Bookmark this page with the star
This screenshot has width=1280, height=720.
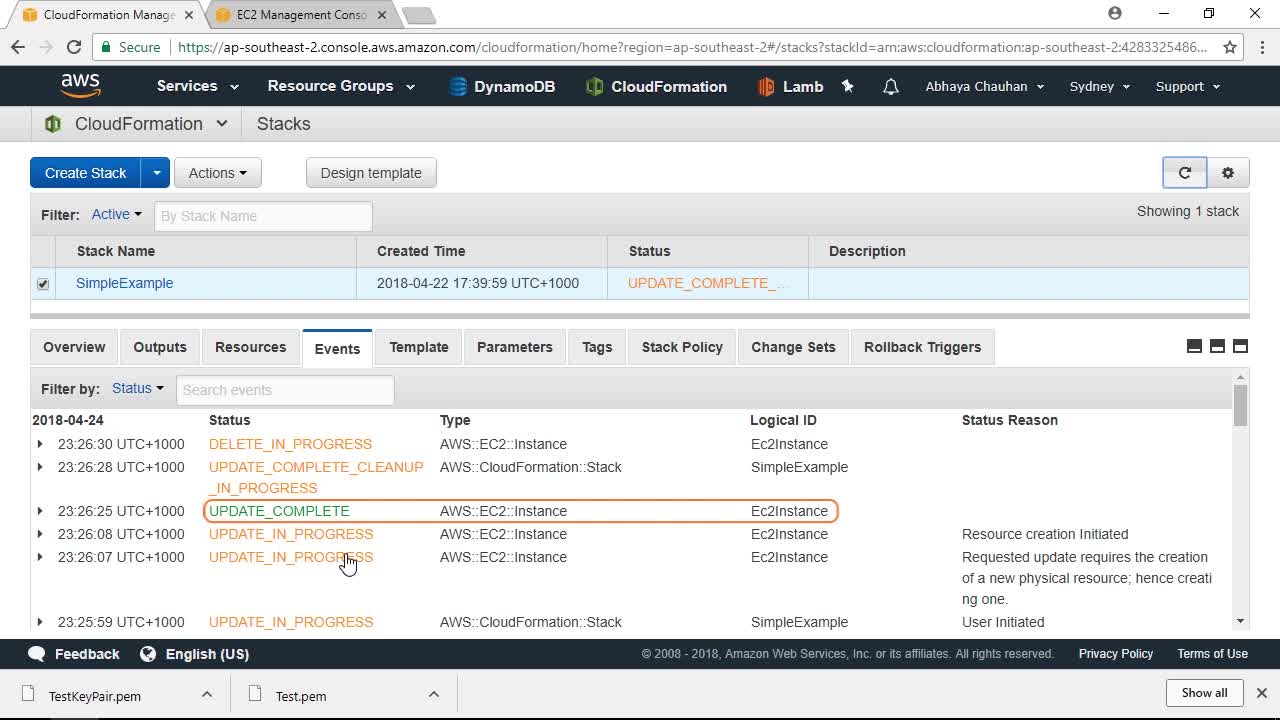coord(1230,47)
